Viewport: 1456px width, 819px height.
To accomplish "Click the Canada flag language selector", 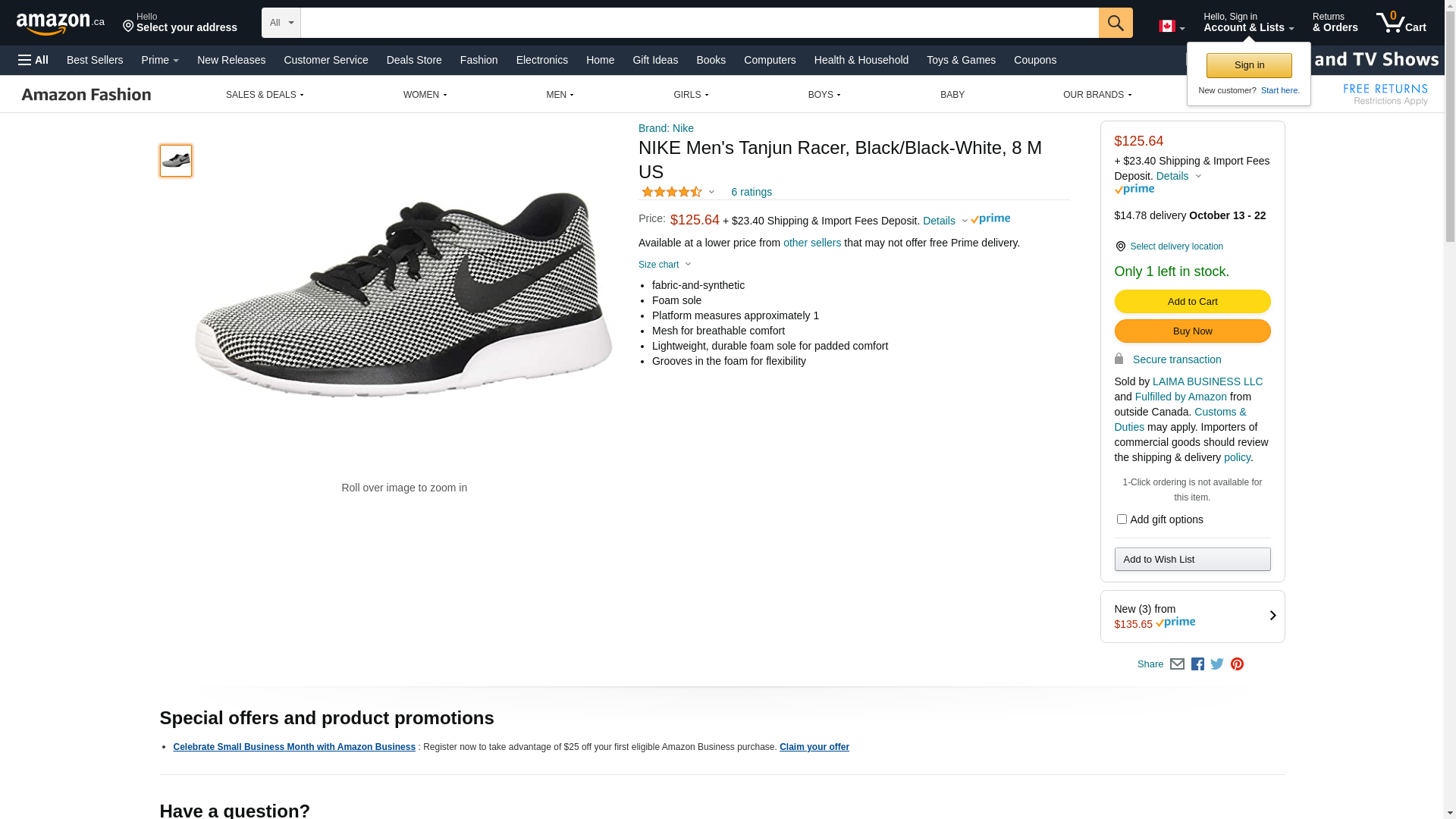I will coord(1171,27).
